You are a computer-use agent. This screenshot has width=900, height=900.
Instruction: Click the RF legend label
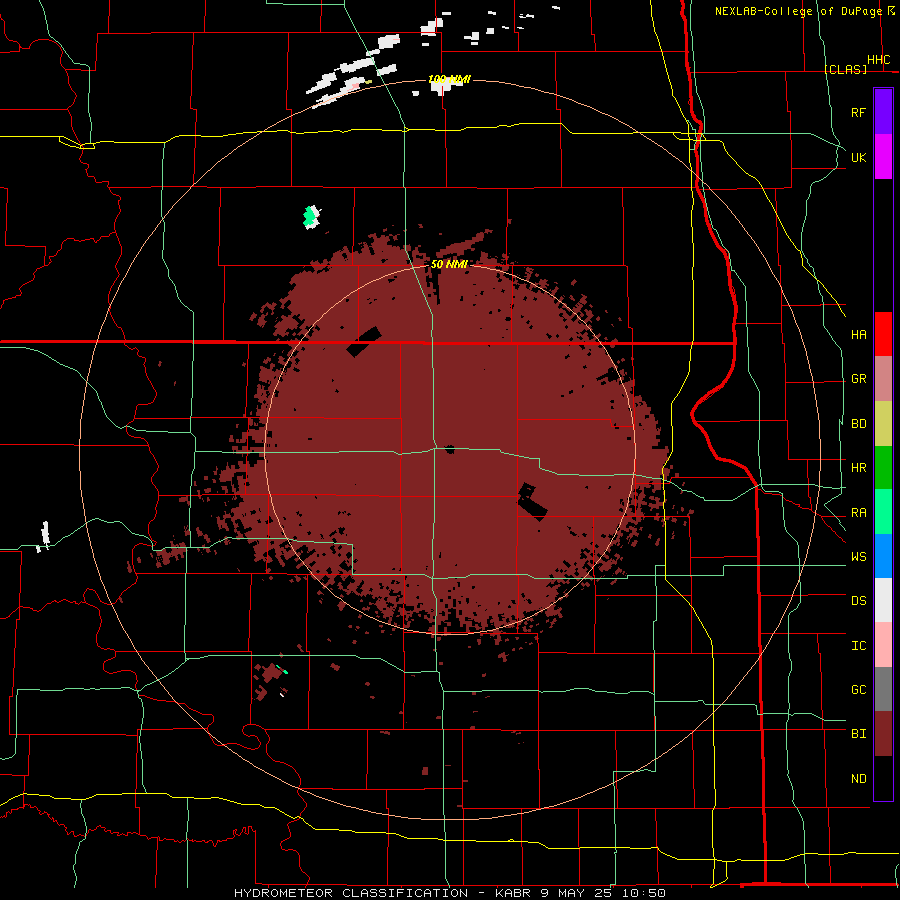[x=858, y=112]
